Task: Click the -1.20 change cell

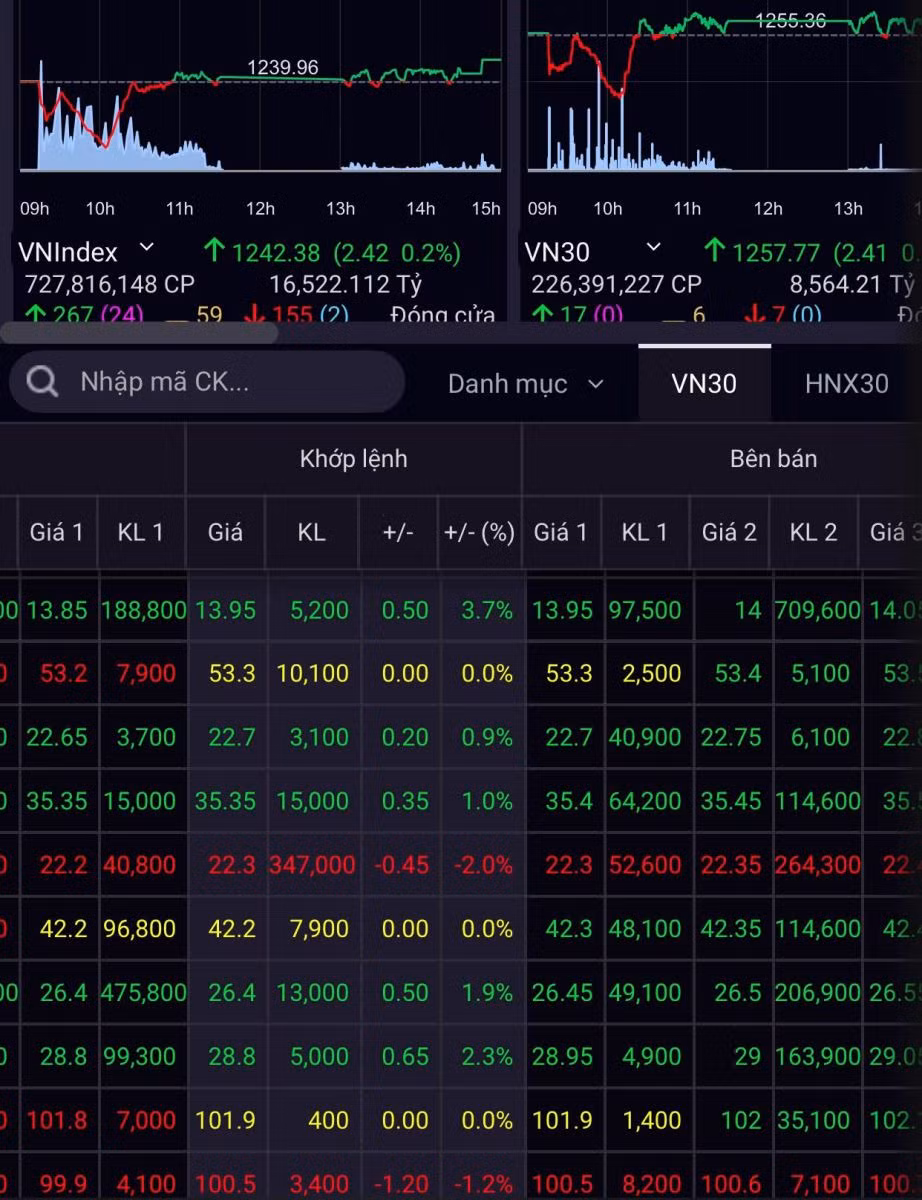Action: point(400,1184)
